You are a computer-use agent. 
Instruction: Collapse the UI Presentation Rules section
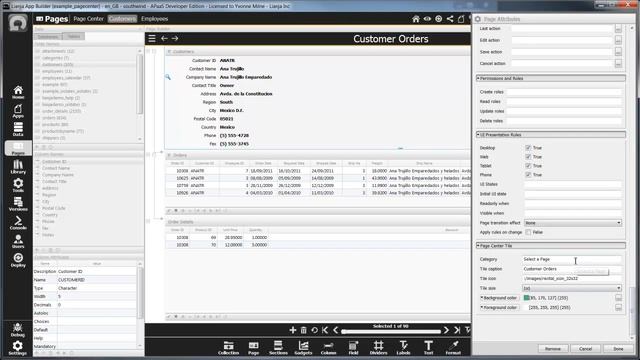pyautogui.click(x=551, y=135)
